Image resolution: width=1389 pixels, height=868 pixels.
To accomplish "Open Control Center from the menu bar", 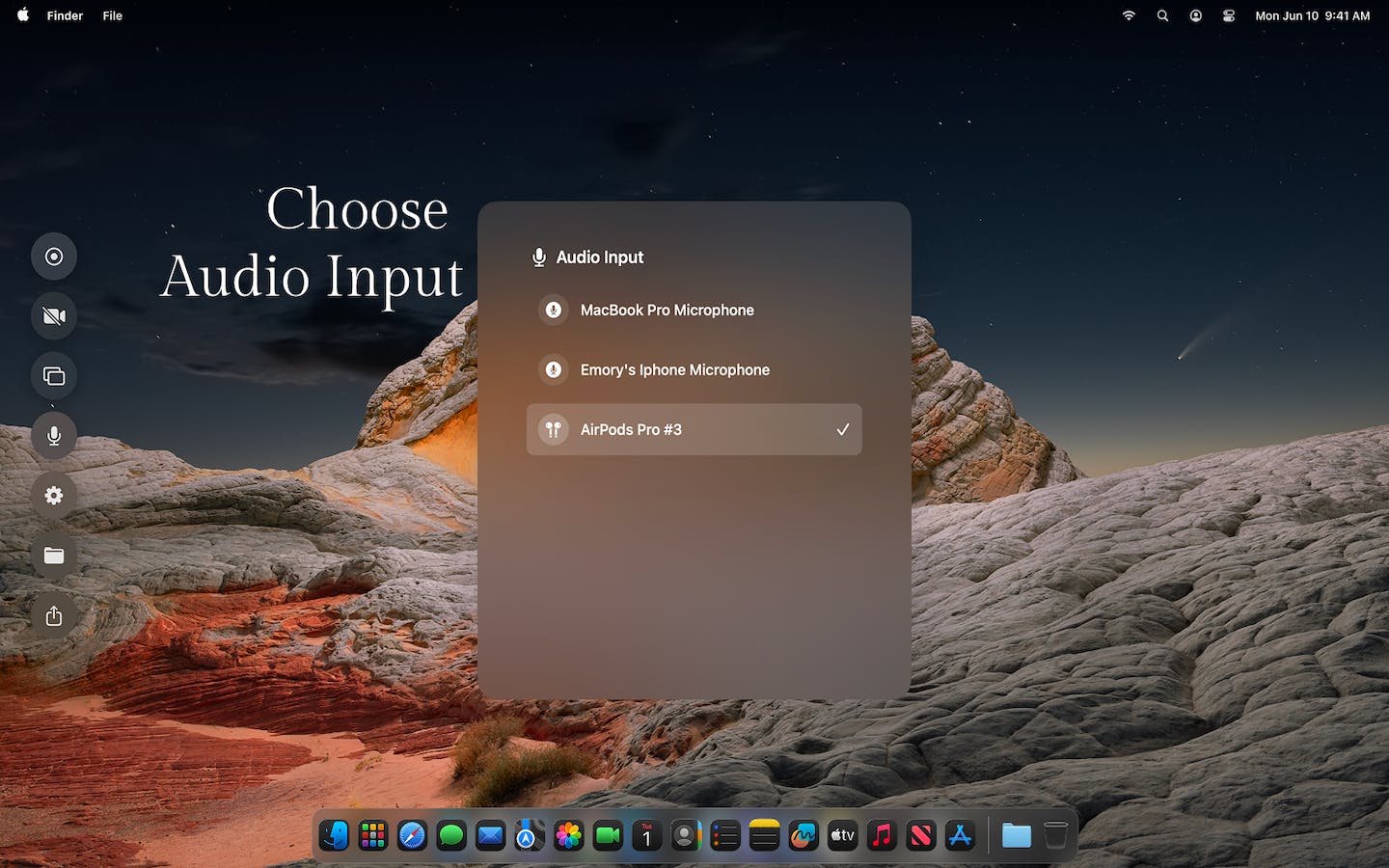I will (1229, 15).
